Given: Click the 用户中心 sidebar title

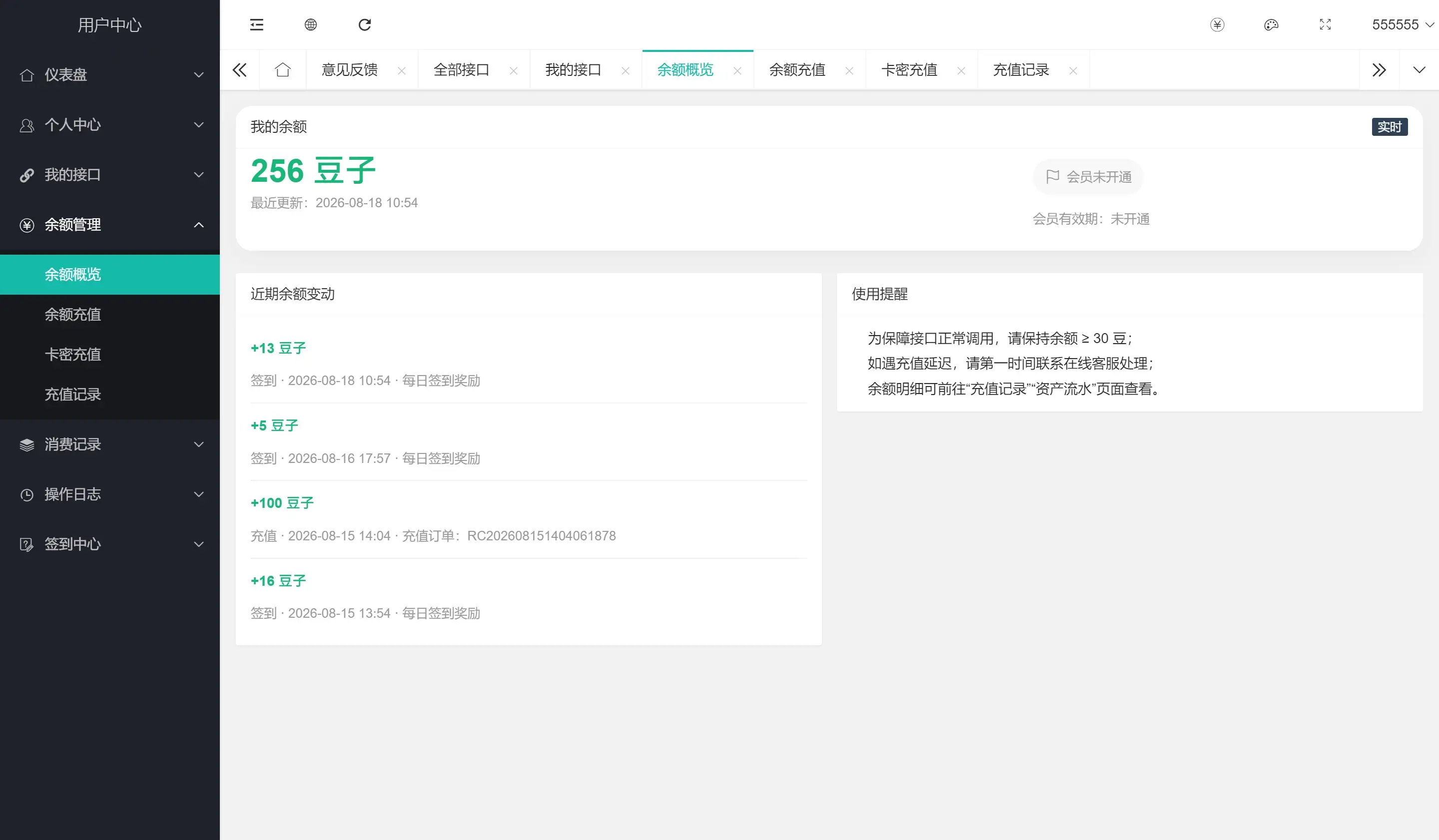Looking at the screenshot, I should point(109,25).
